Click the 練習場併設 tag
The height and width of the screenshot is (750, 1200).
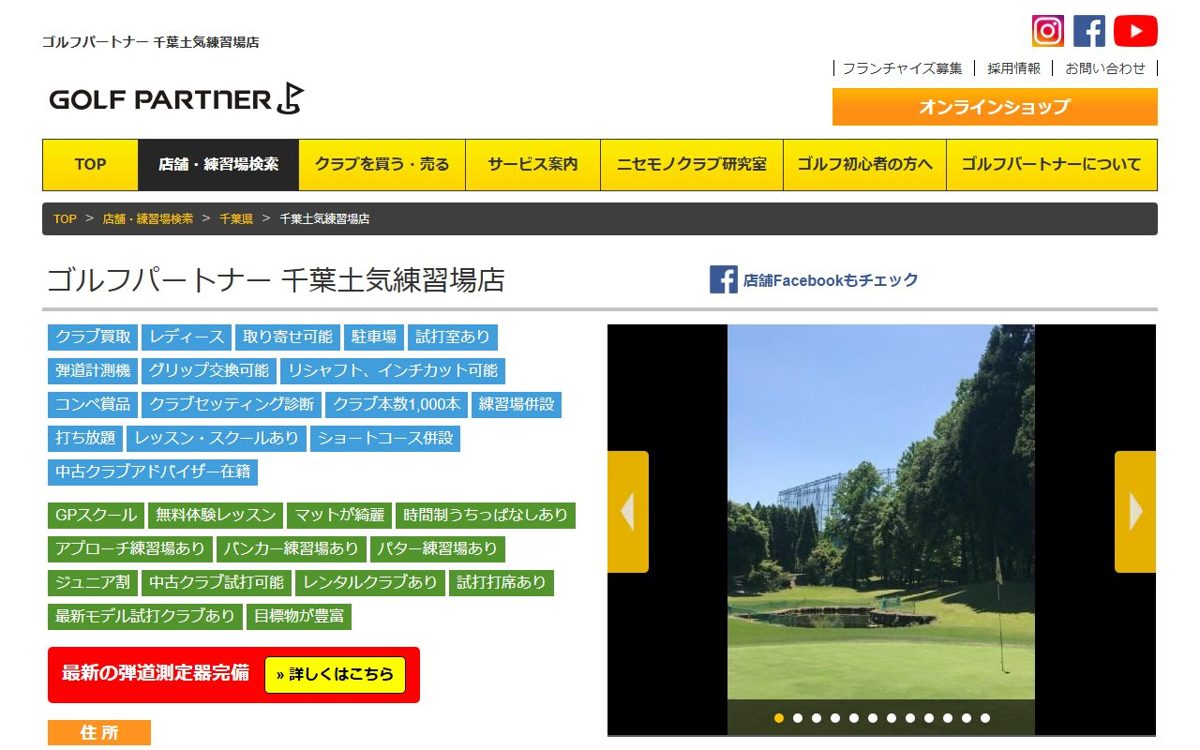coord(516,405)
